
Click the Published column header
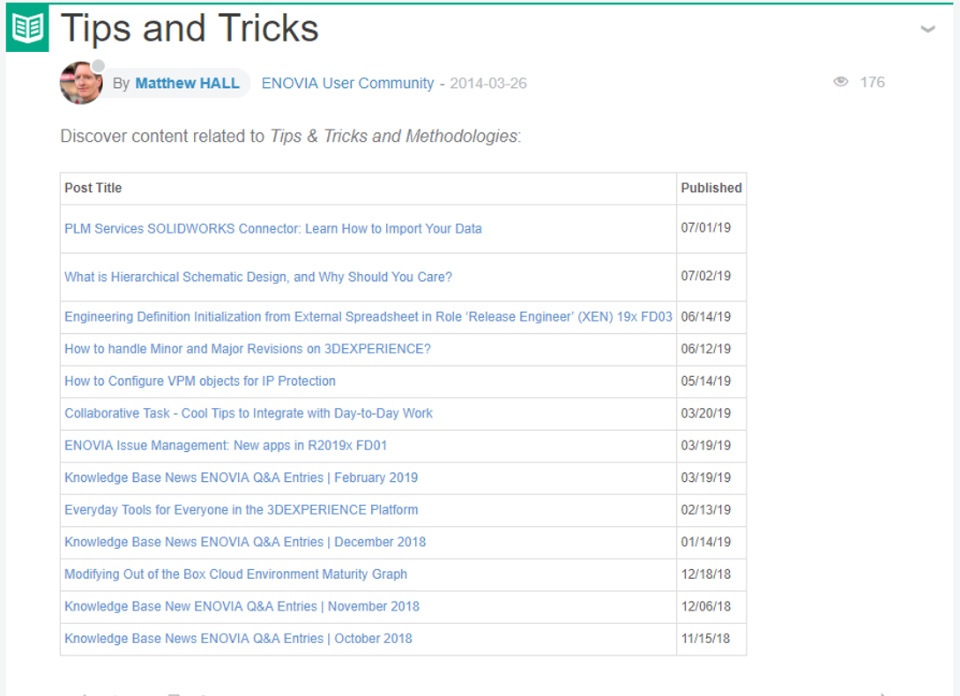pos(711,188)
